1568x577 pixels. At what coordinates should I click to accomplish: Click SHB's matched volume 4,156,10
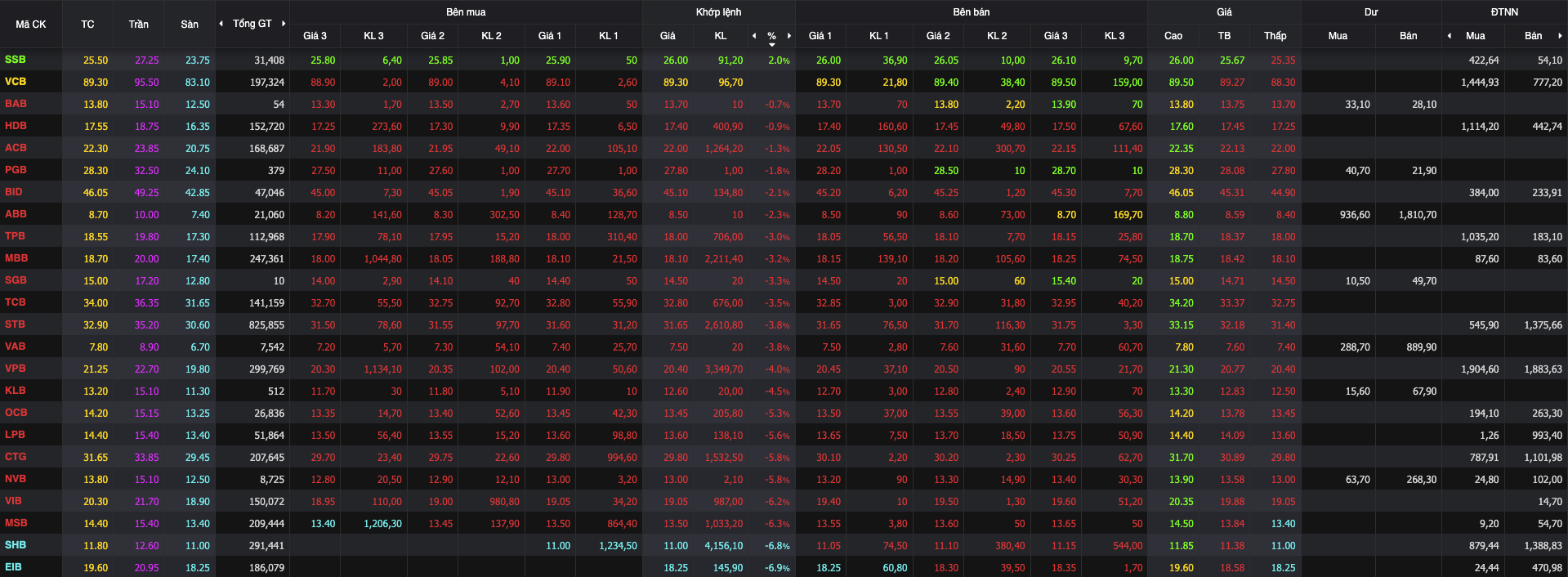tap(724, 546)
